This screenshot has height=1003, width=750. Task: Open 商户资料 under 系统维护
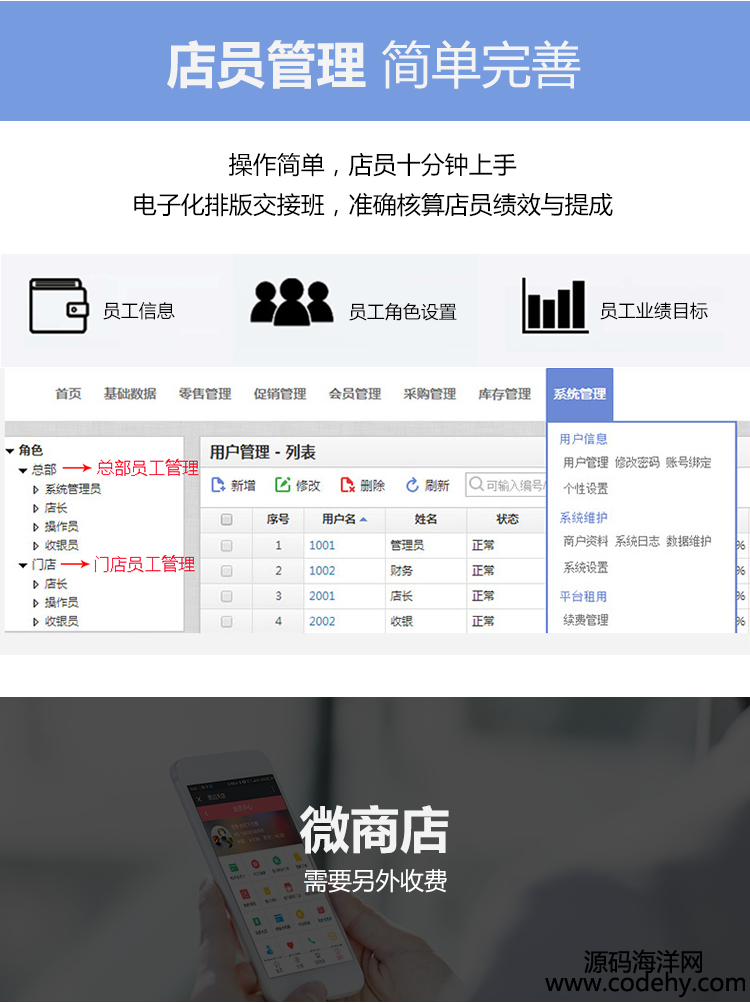[x=586, y=541]
